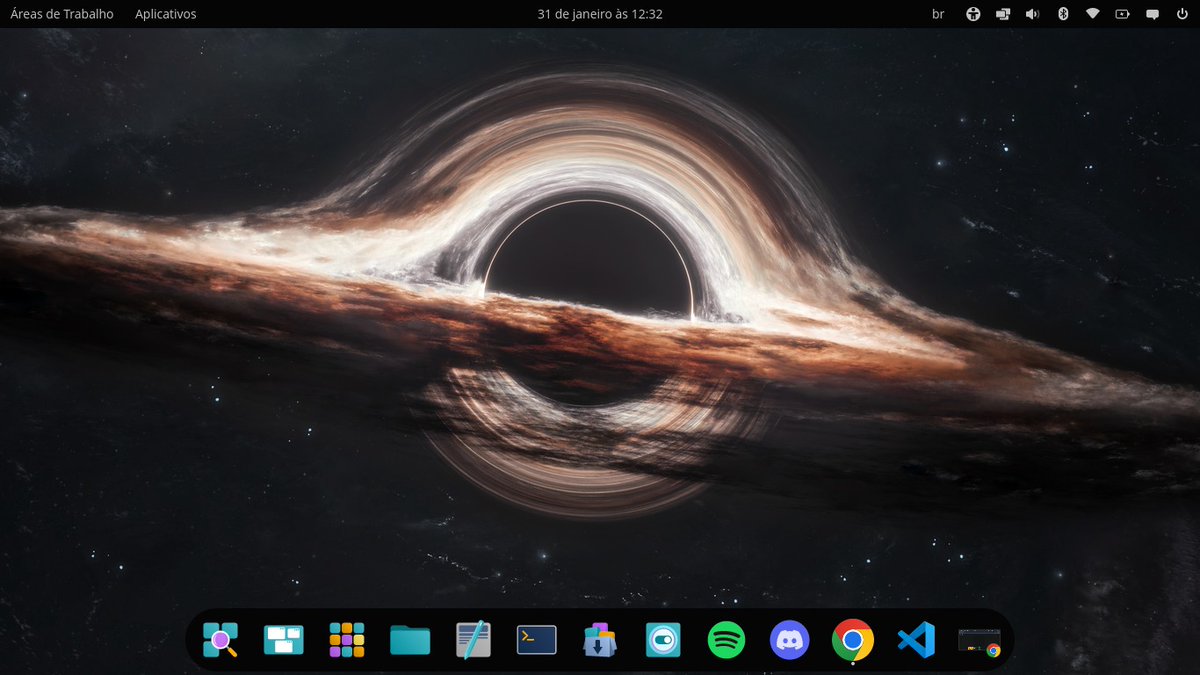Screen dimensions: 1200x675
Task: Switch the 'br' keyboard layout indicator
Action: point(938,14)
